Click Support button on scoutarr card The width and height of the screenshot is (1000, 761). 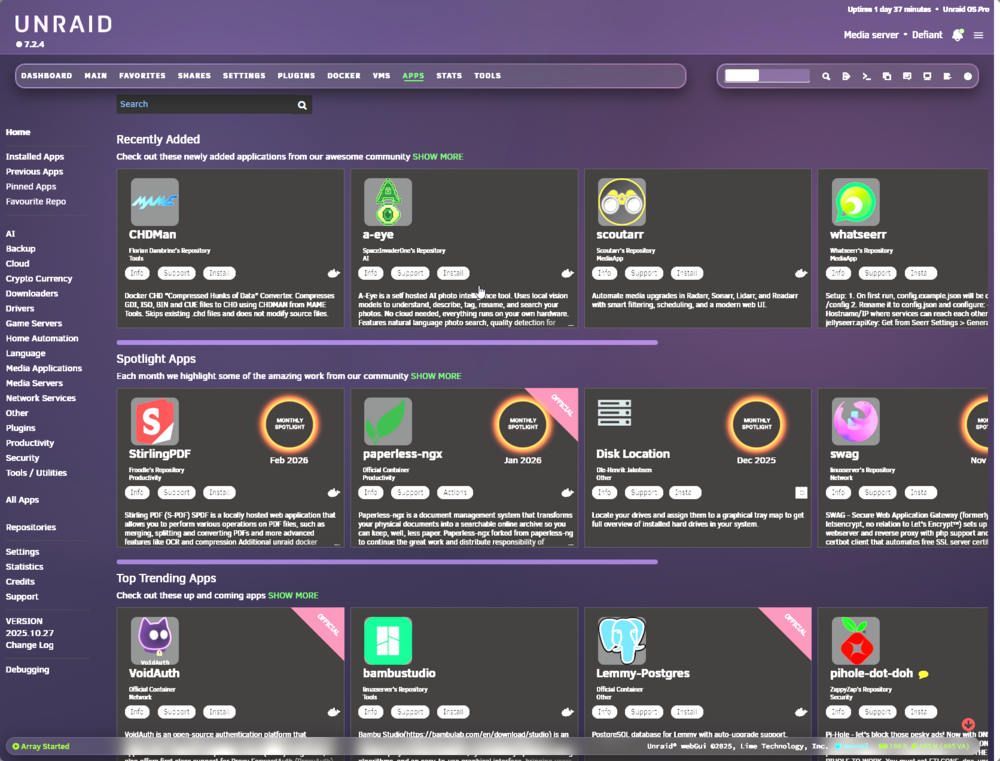(643, 274)
